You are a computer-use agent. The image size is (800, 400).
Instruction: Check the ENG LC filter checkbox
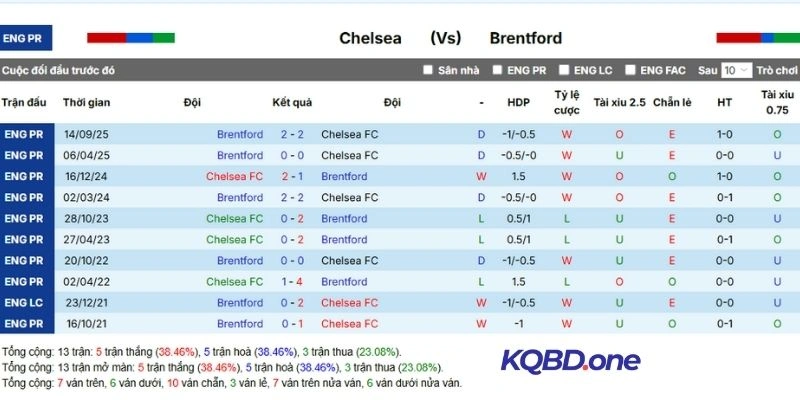(564, 70)
